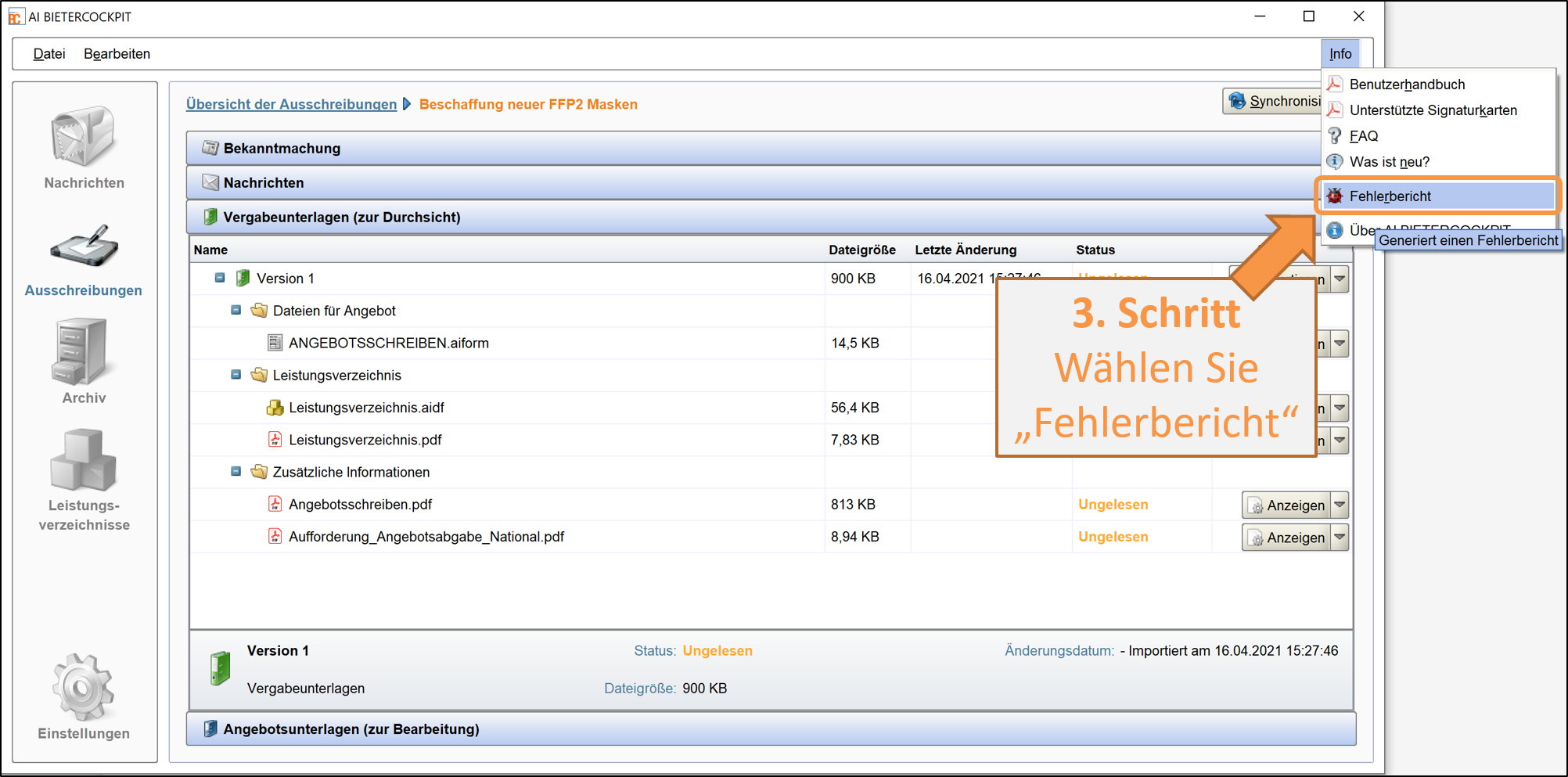Viewport: 1568px width, 777px height.
Task: Expand the Angebotsunterlagen (zur Bearbeitung) section
Action: 351,729
